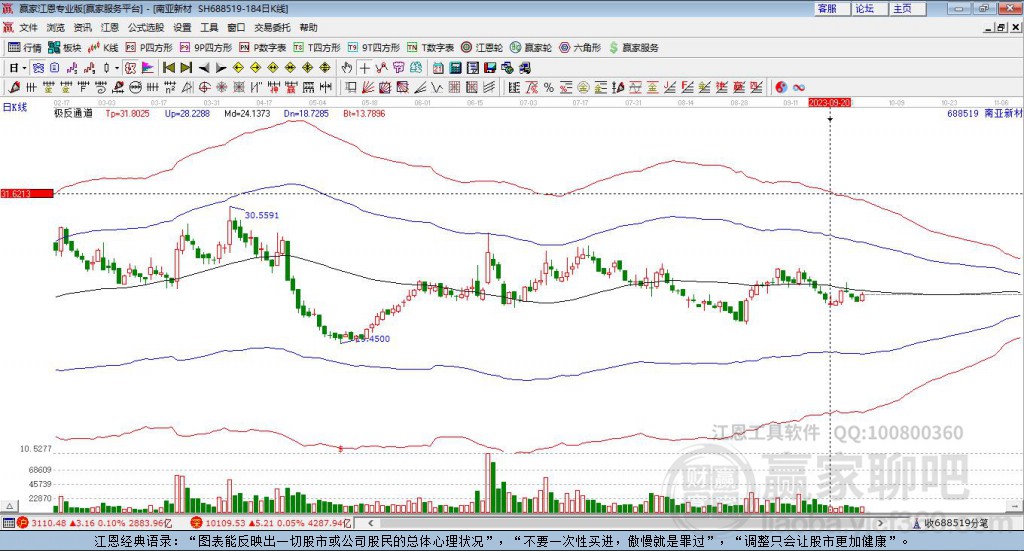Open the 设置 menu
The height and width of the screenshot is (551, 1024).
(x=182, y=27)
